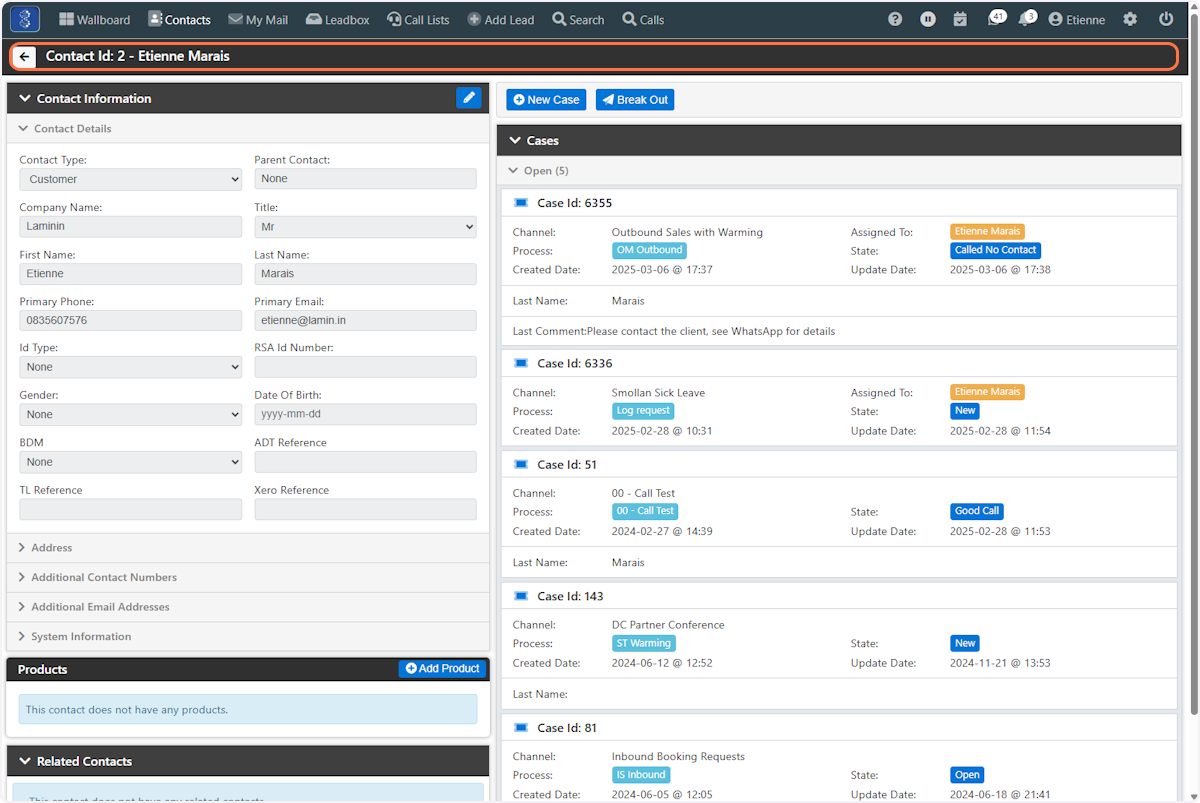Image resolution: width=1200 pixels, height=803 pixels.
Task: Click the Case Id: 6355 heading
Action: pyautogui.click(x=574, y=203)
